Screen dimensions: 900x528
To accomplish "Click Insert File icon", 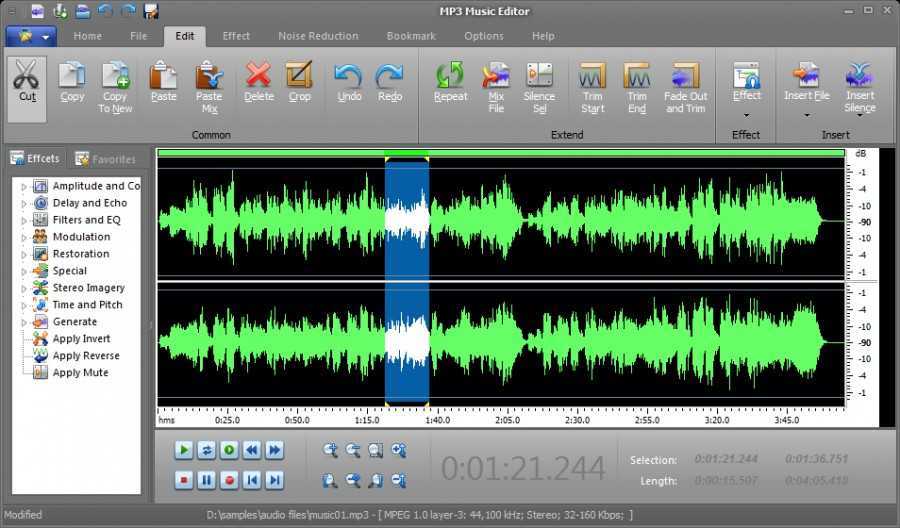I will (806, 75).
